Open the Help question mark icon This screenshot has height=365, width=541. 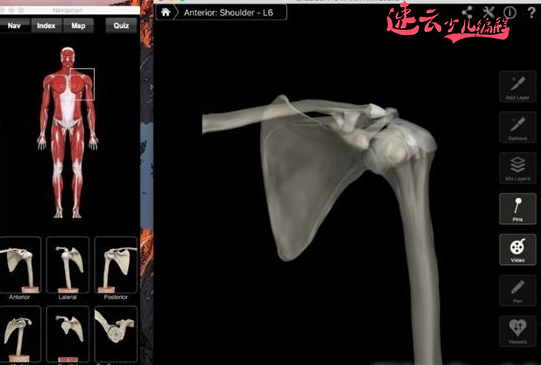click(x=532, y=13)
